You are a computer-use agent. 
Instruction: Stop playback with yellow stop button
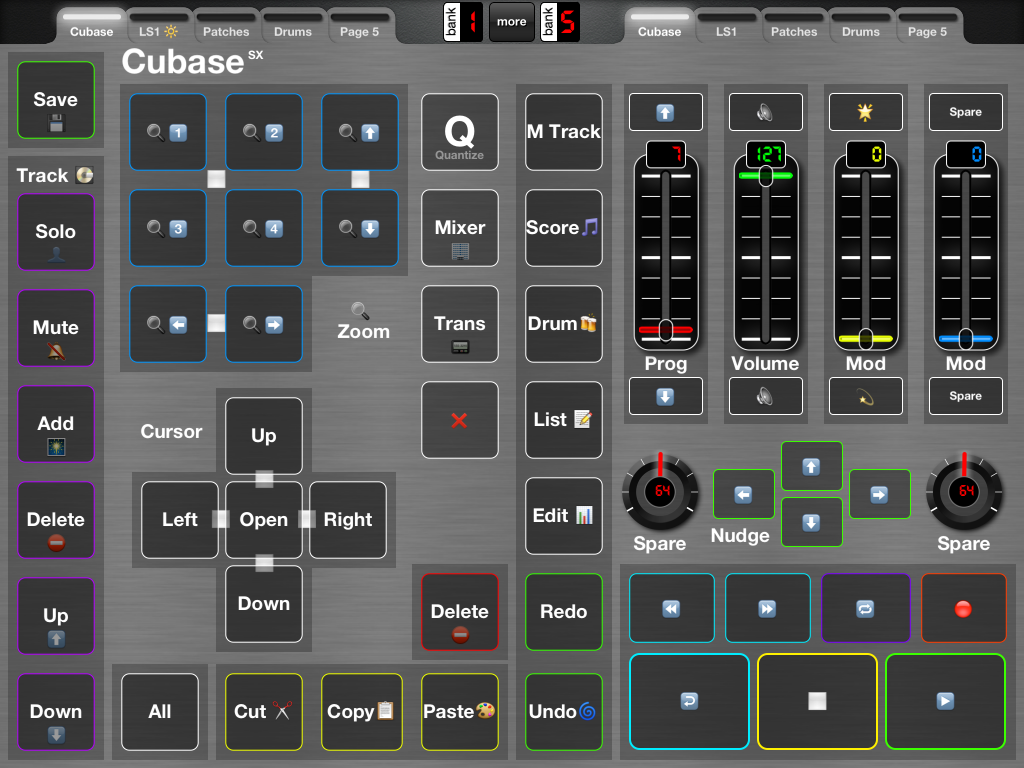tap(817, 701)
